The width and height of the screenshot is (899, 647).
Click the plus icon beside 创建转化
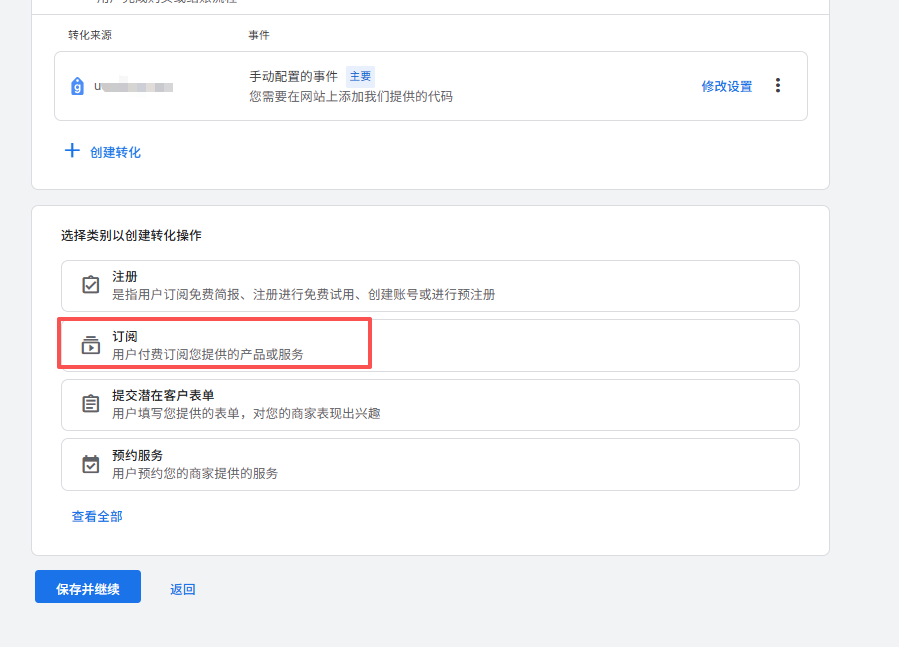(x=72, y=151)
